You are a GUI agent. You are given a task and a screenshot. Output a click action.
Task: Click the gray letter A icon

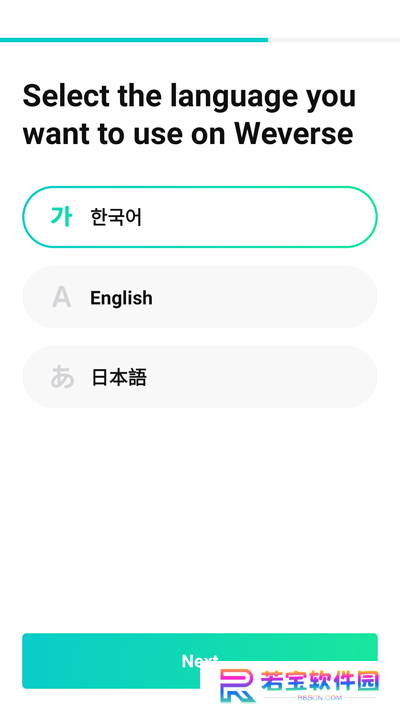(61, 297)
